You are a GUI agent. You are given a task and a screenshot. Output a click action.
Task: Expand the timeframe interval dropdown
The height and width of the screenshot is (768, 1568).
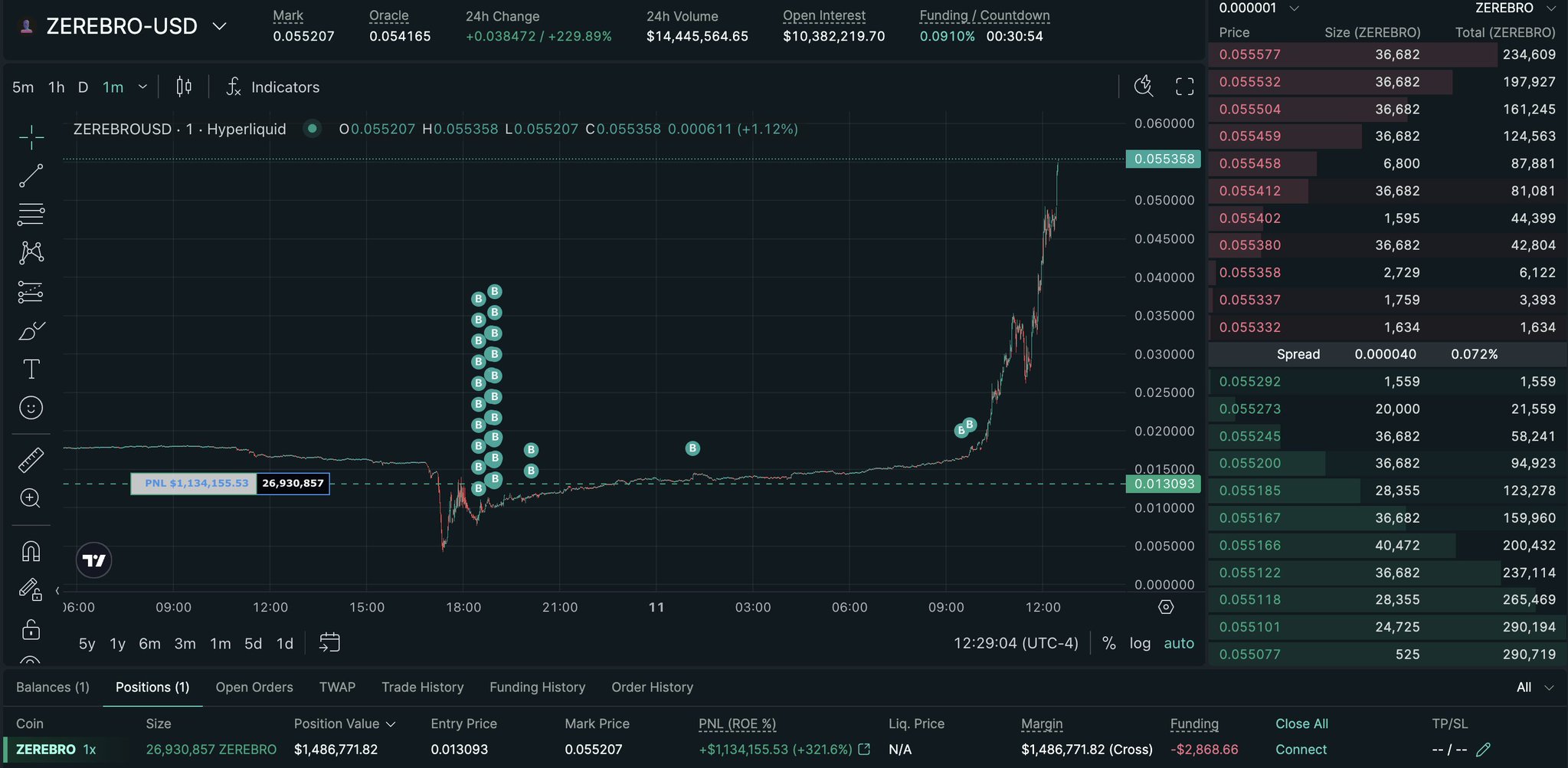[142, 87]
